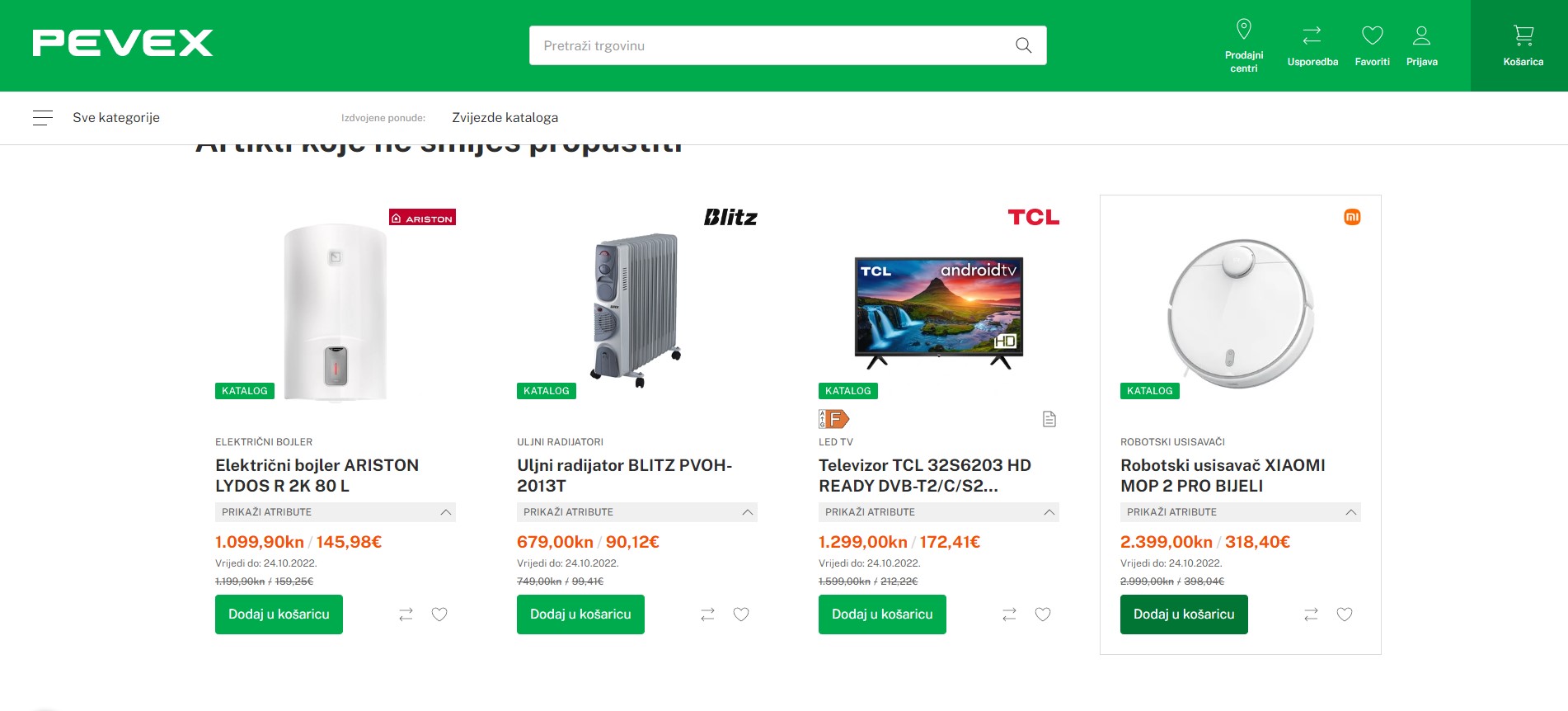1568x711 pixels.
Task: Open Televizor TCL 32S6203 product link
Action: tap(924, 475)
